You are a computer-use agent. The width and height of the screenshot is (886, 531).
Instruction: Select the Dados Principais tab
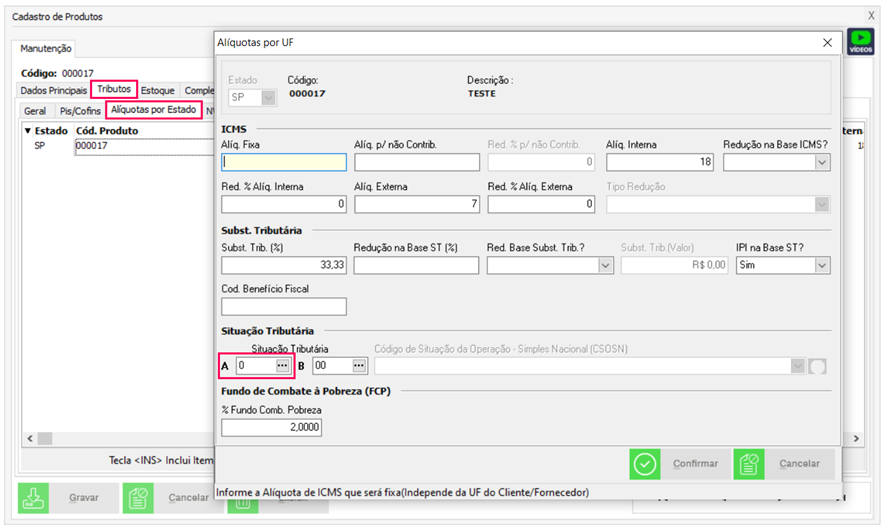(53, 90)
